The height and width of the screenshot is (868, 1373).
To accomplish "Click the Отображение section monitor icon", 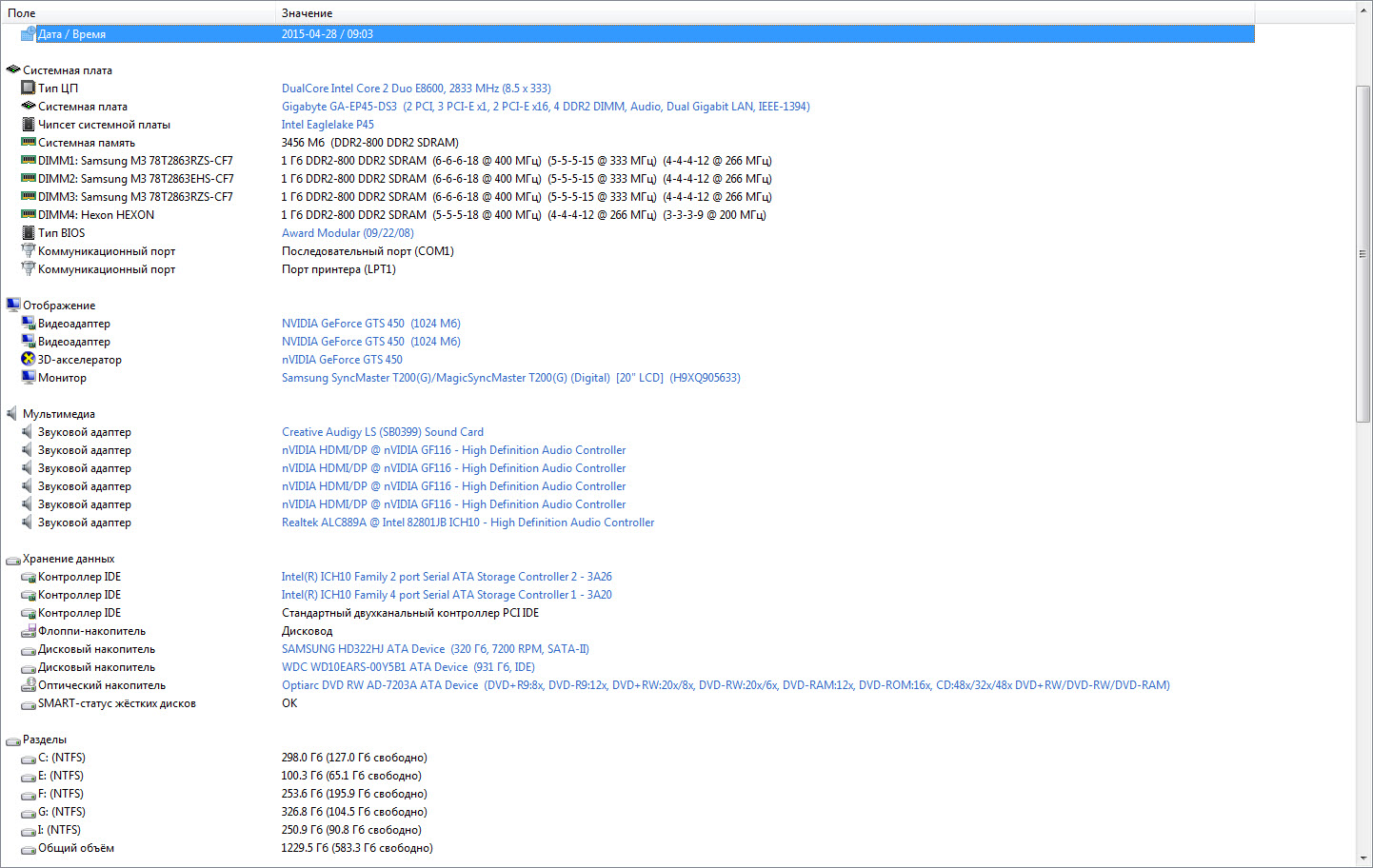I will 13,306.
